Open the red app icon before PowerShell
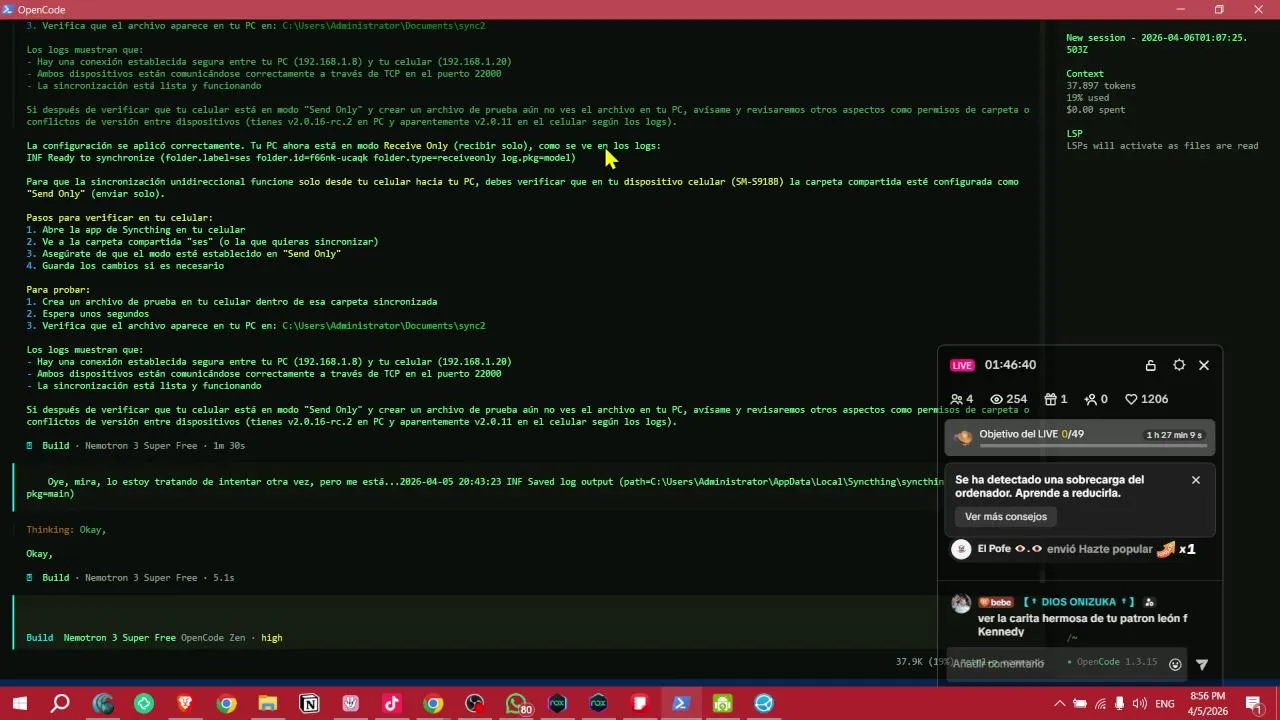The image size is (1280, 720). point(640,704)
